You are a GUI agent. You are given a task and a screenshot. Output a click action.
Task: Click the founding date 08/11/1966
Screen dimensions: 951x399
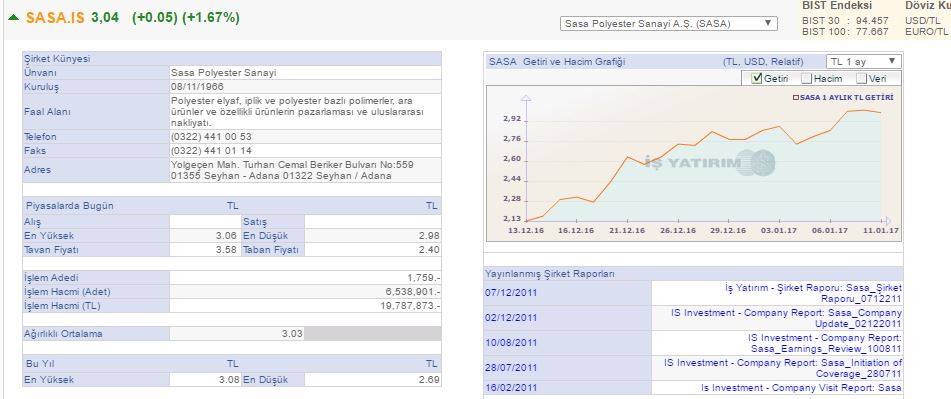click(x=197, y=87)
